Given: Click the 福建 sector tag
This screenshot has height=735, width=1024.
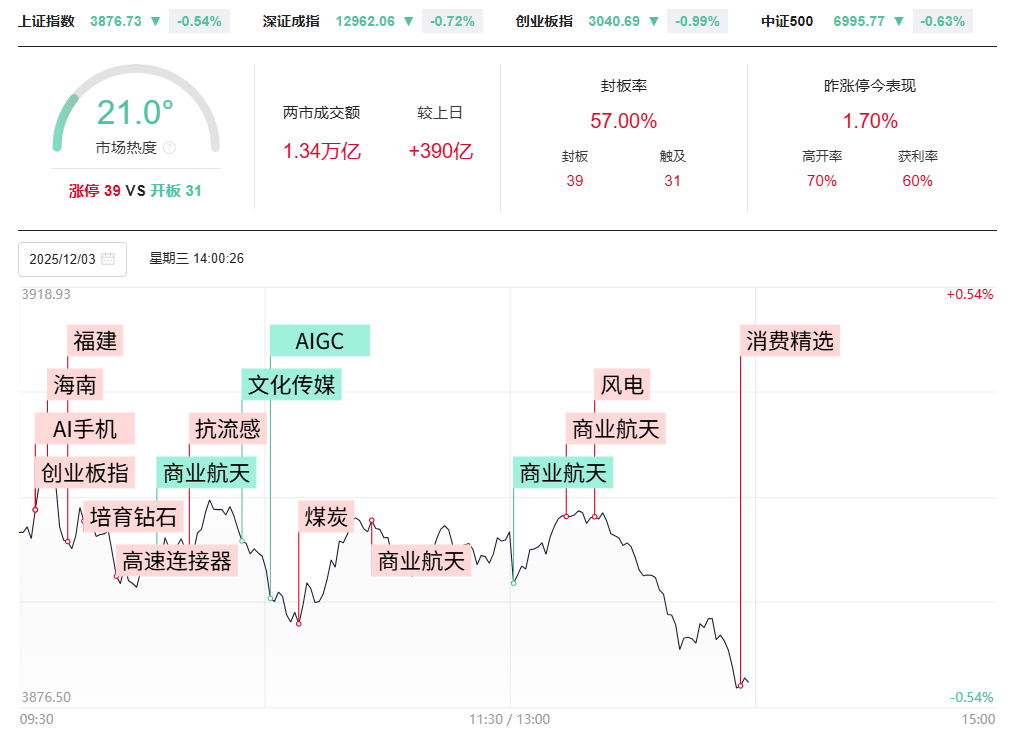Looking at the screenshot, I should click(x=95, y=341).
